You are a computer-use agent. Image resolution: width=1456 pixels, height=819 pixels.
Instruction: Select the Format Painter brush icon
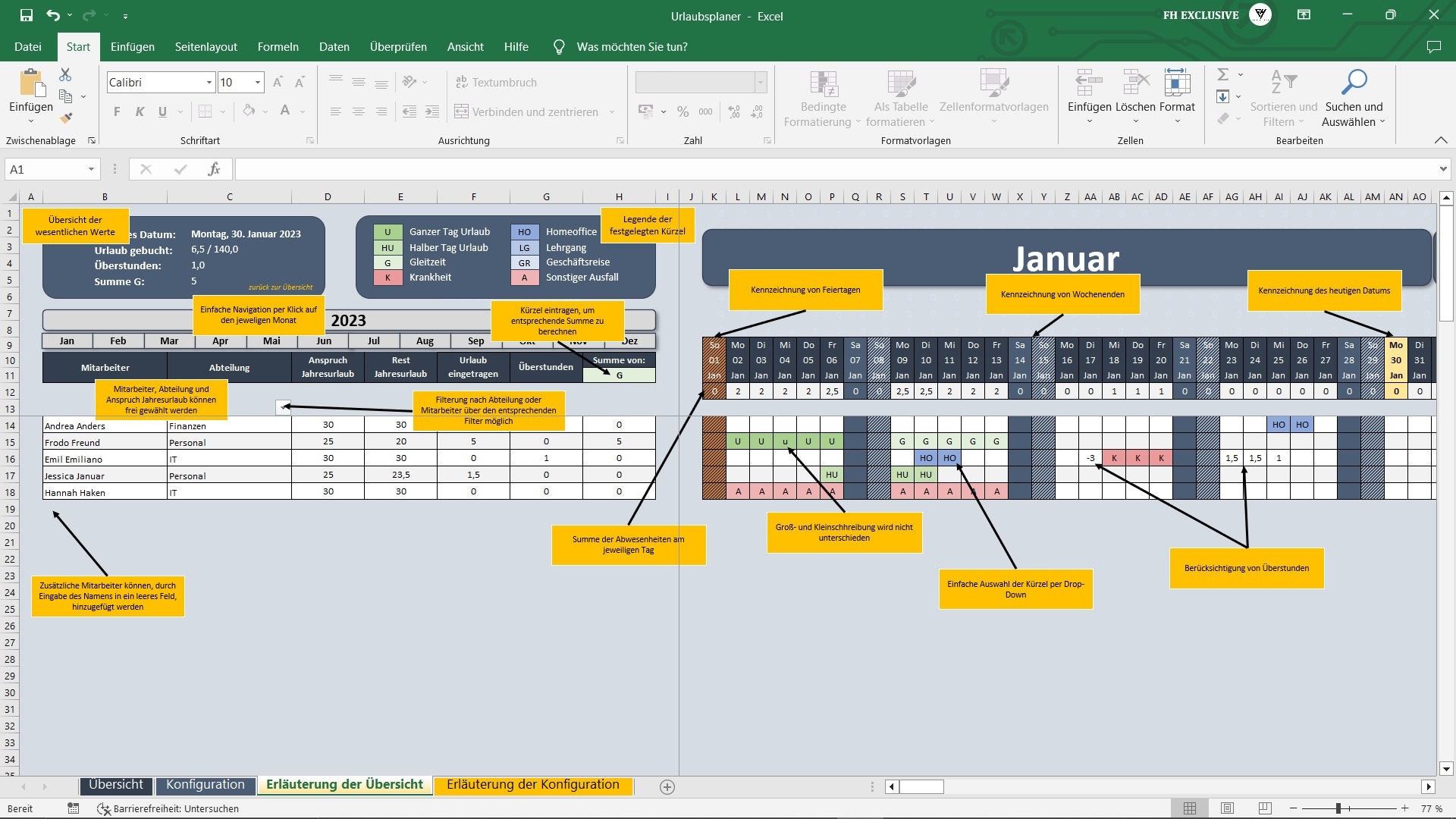[x=64, y=118]
